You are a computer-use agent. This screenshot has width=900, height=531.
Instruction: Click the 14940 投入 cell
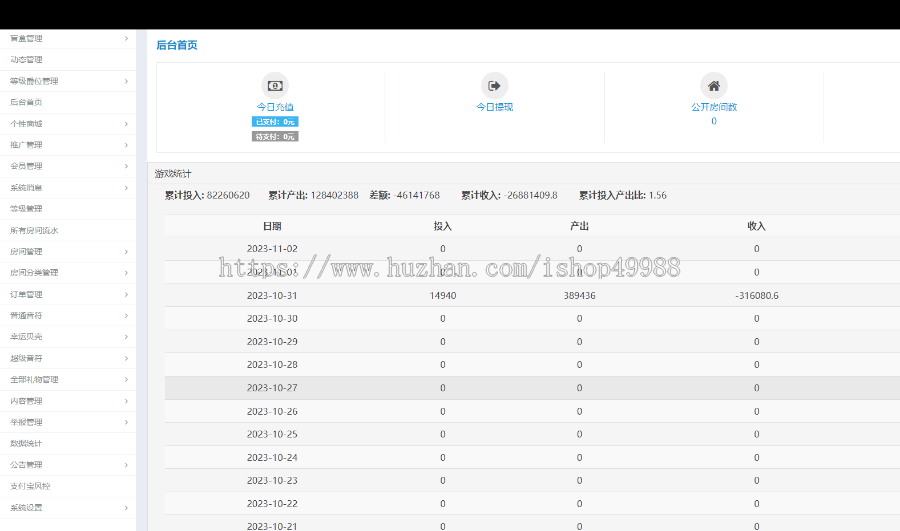click(x=443, y=296)
